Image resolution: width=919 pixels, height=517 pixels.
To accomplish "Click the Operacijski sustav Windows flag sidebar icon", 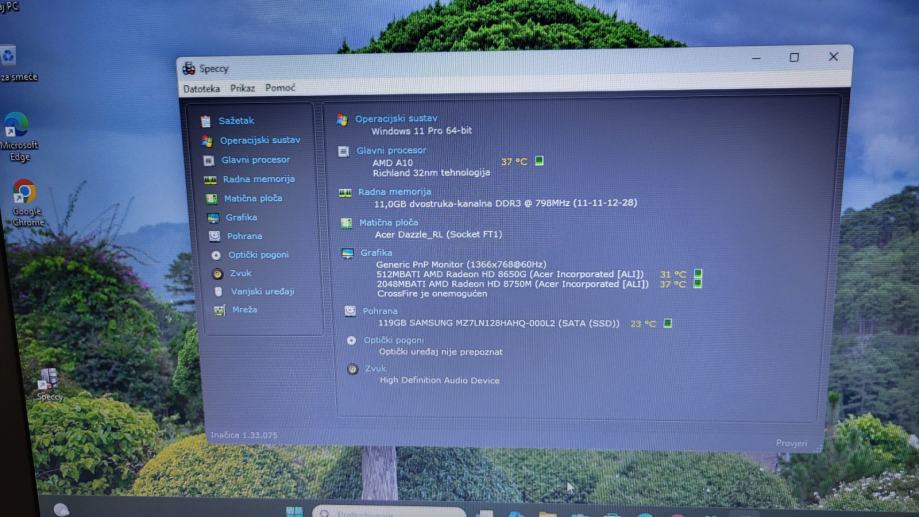I will point(207,141).
